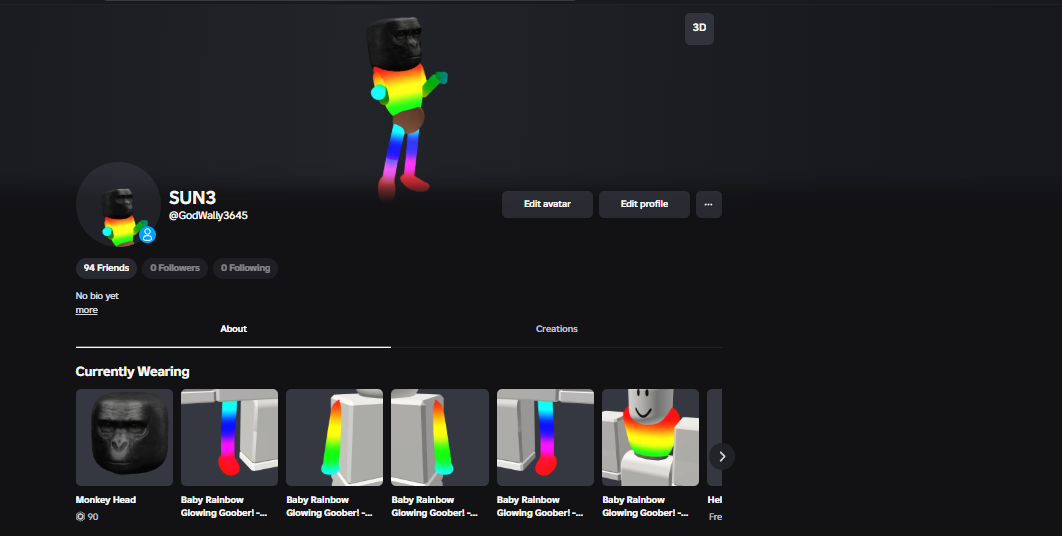Open the rainbow torso item thumbnail
The image size is (1062, 536).
click(650, 437)
